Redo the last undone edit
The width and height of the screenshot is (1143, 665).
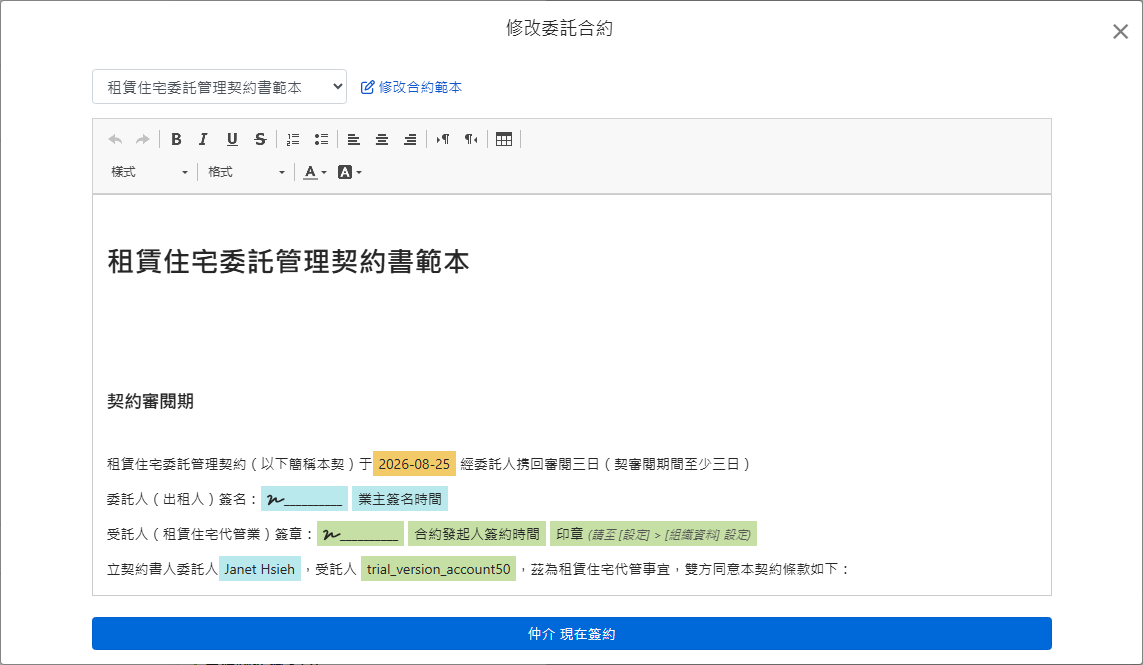pyautogui.click(x=143, y=139)
